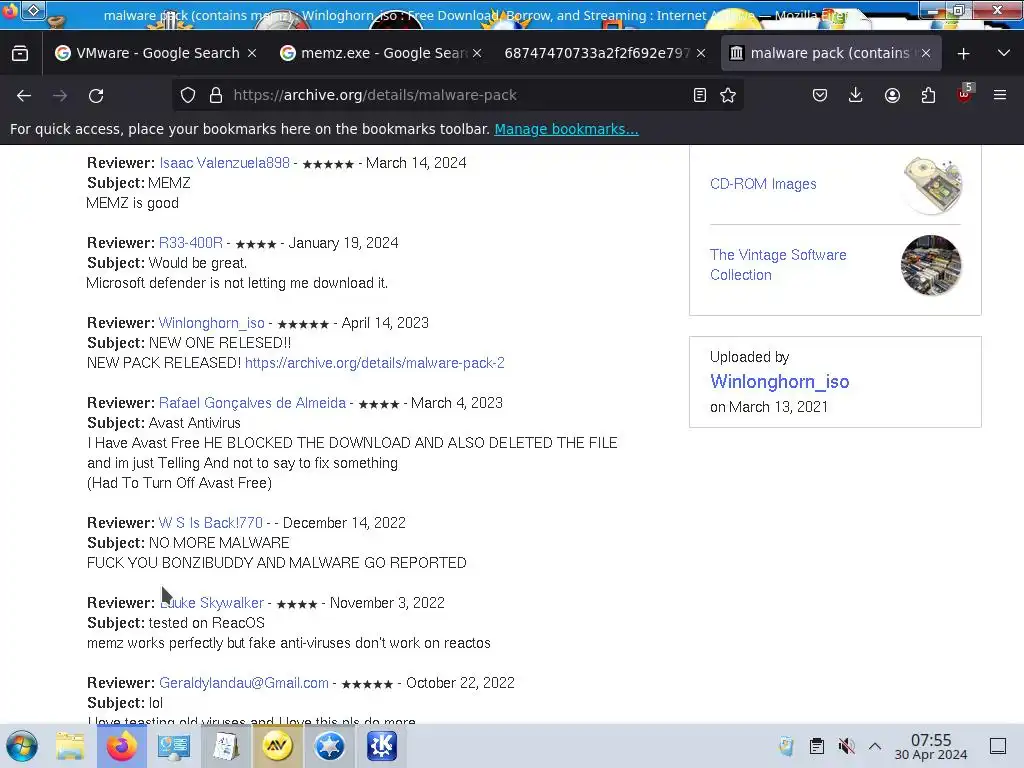Open CD-ROM Images collection link
The width and height of the screenshot is (1024, 768).
(x=763, y=184)
